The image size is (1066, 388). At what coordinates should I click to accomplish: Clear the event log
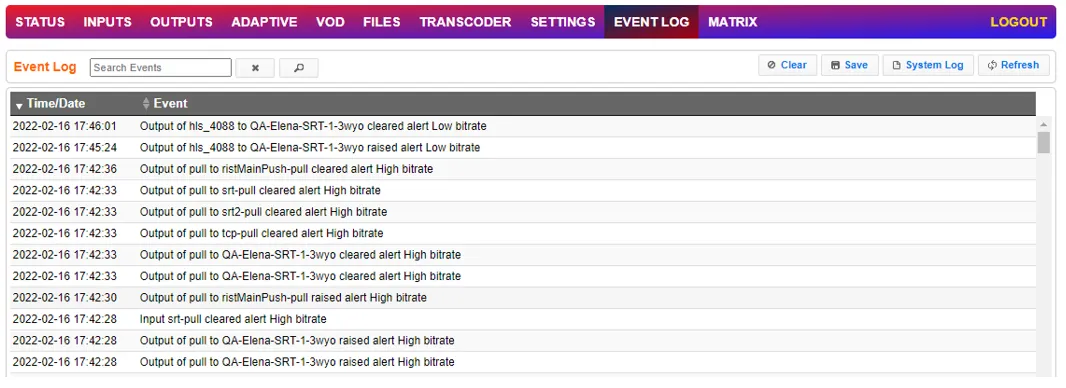[787, 65]
